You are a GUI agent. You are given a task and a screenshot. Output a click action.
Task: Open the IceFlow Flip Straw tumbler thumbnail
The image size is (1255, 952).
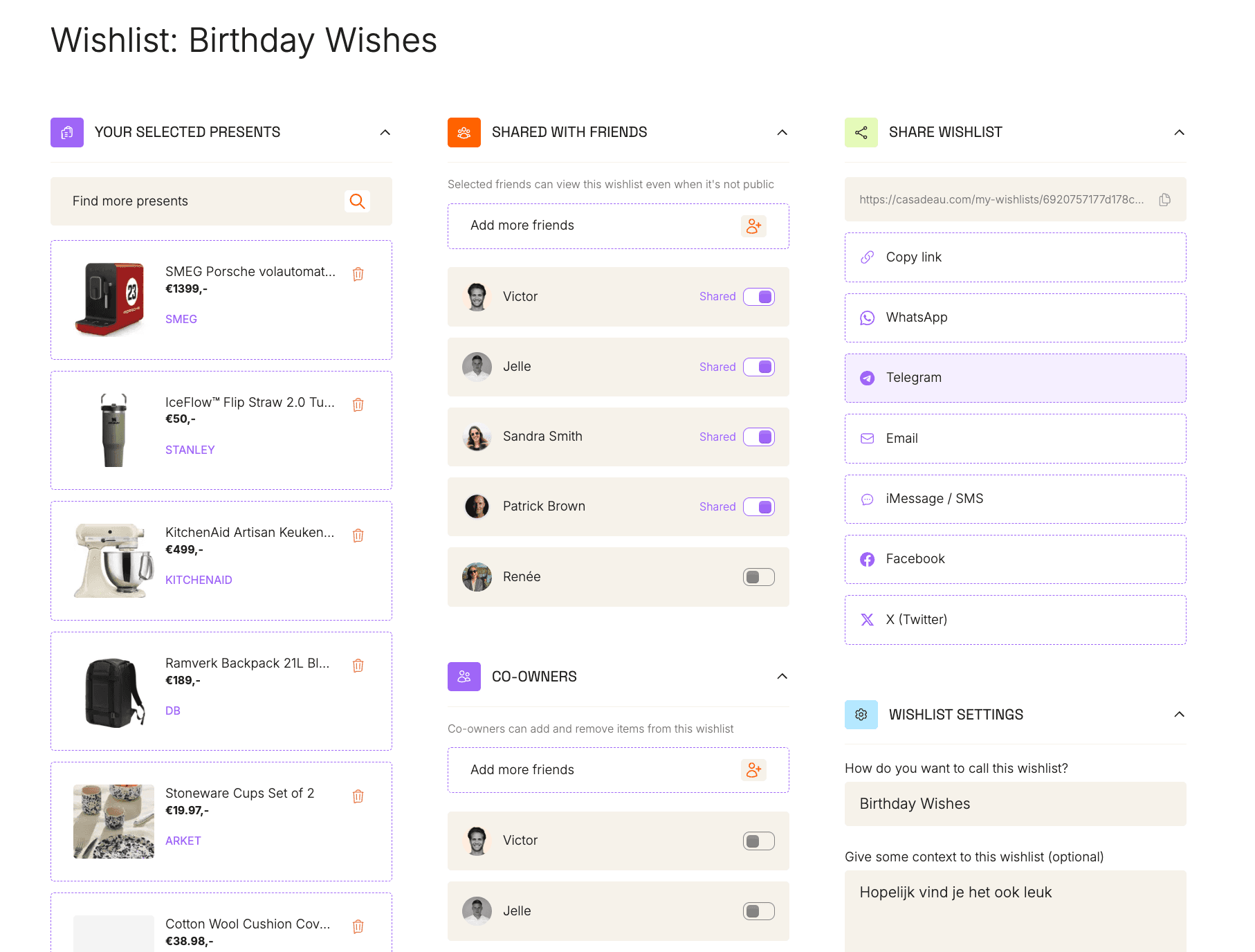[x=113, y=430]
